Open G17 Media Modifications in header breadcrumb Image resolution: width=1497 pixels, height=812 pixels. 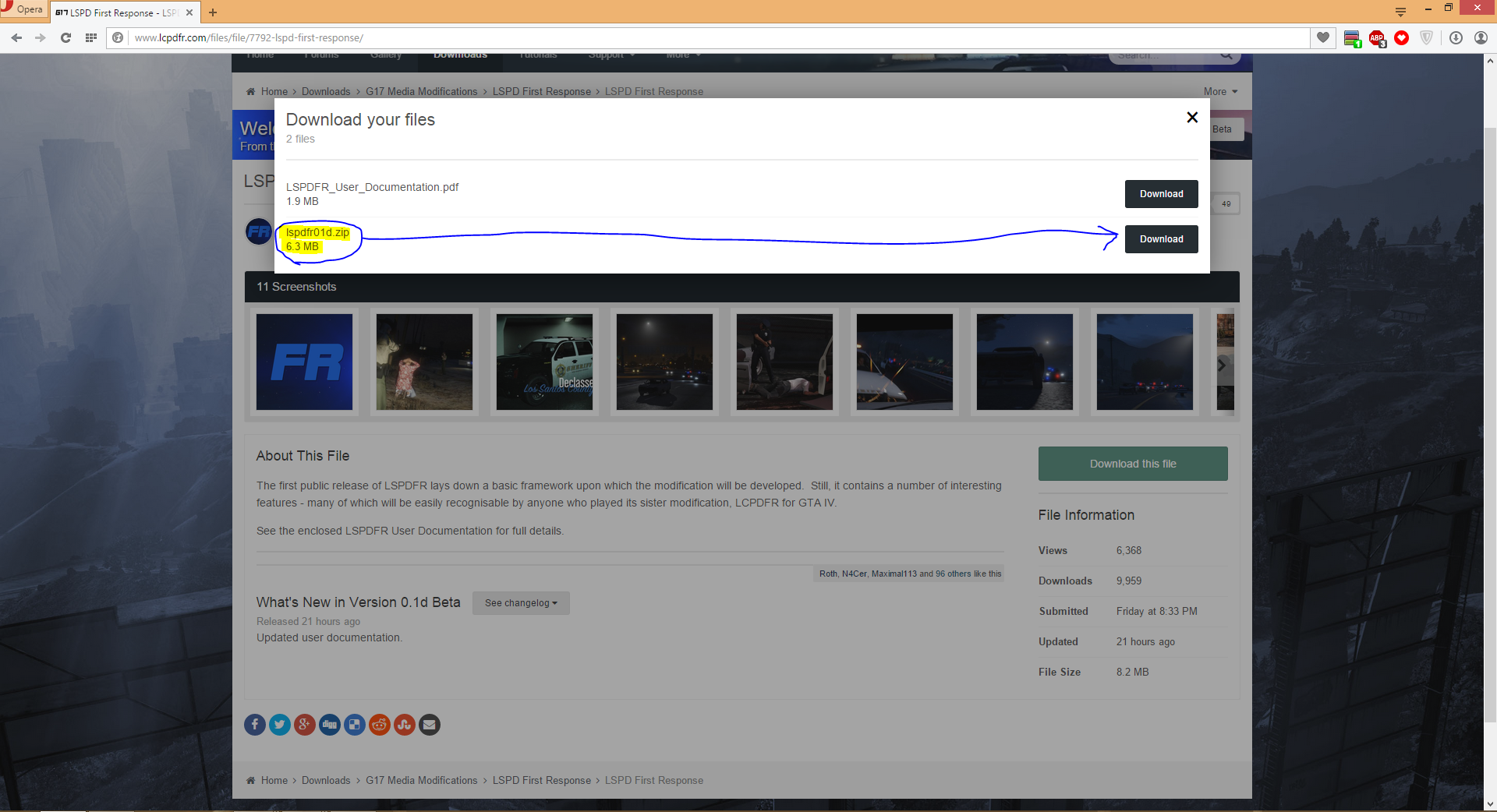tap(422, 92)
